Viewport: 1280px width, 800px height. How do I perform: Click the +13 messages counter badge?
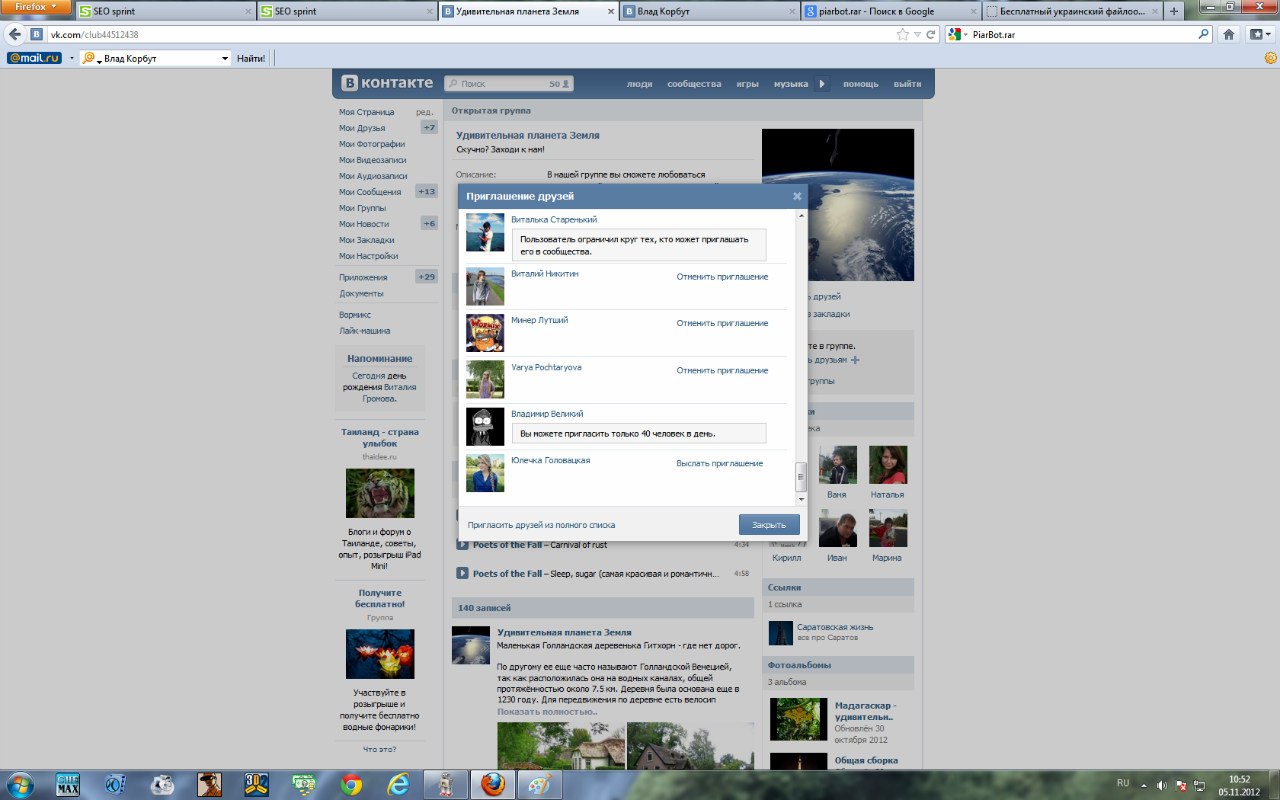[x=428, y=192]
